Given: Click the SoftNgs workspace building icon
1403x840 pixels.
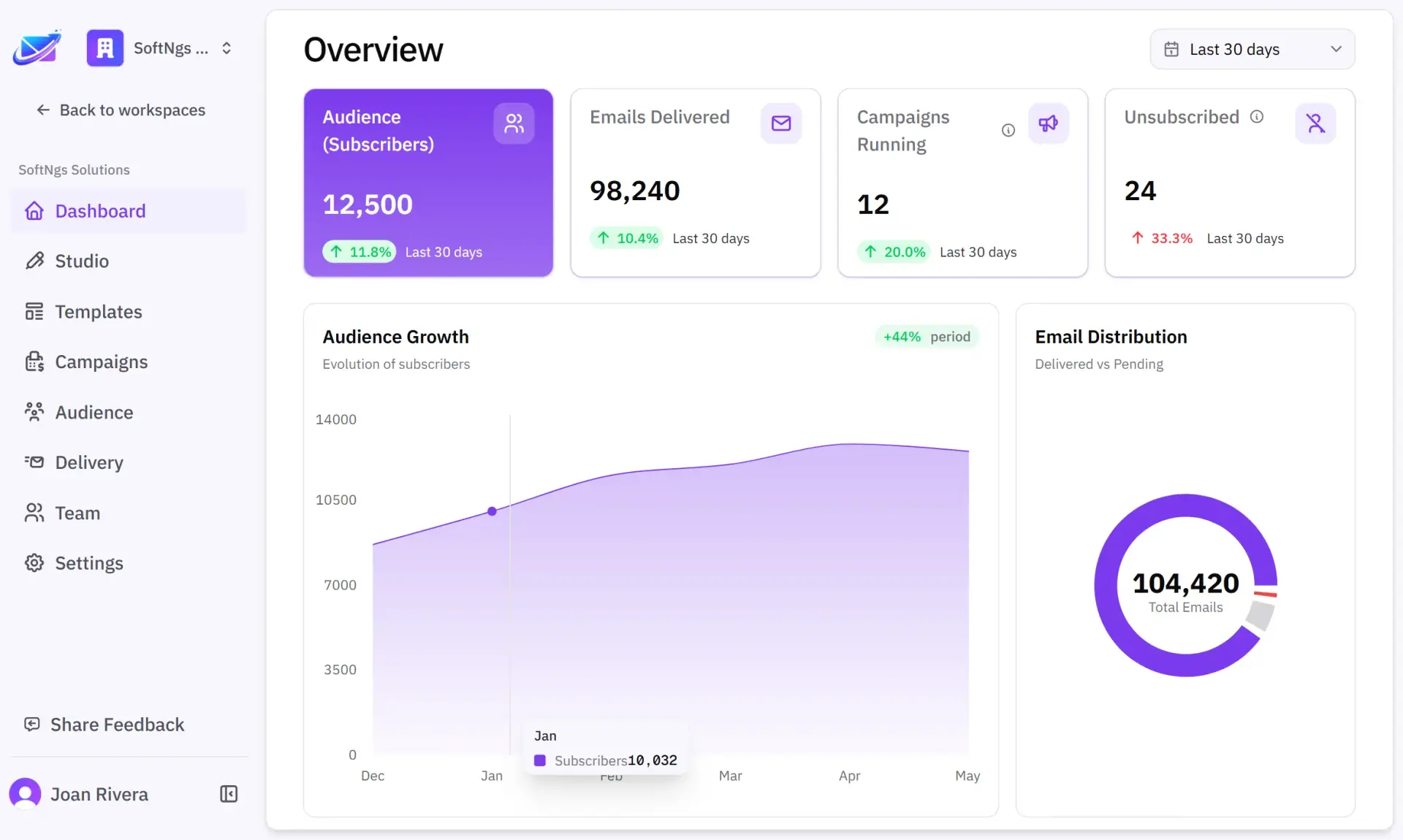Looking at the screenshot, I should (105, 48).
